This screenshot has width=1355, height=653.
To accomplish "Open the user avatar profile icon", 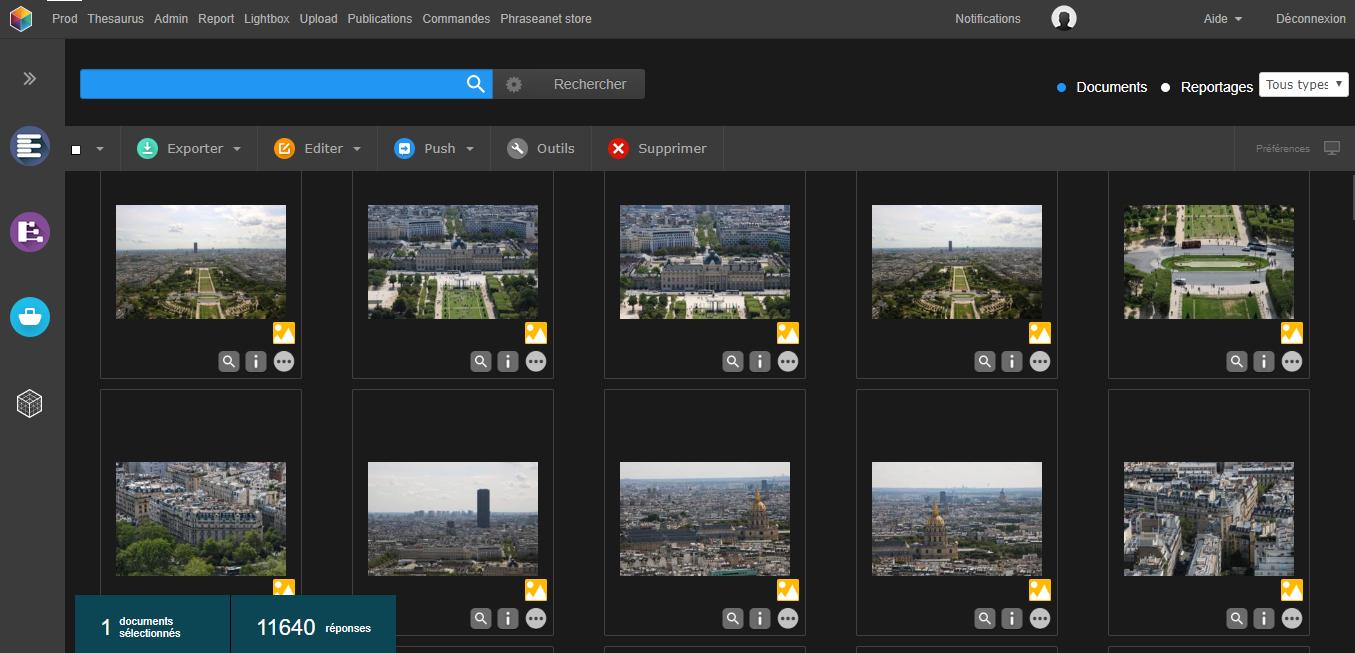I will coord(1064,18).
